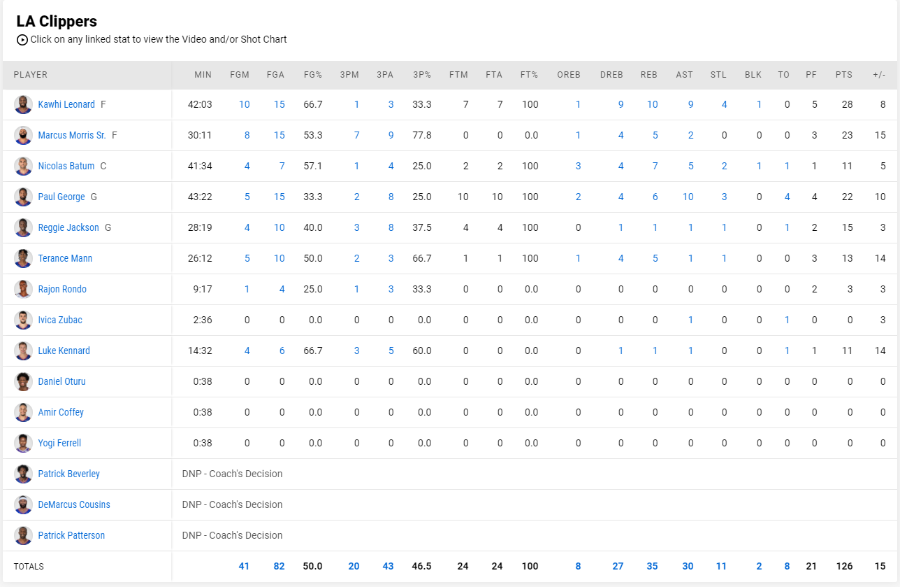Click the TOTALS row label
The width and height of the screenshot is (900, 587).
click(29, 566)
